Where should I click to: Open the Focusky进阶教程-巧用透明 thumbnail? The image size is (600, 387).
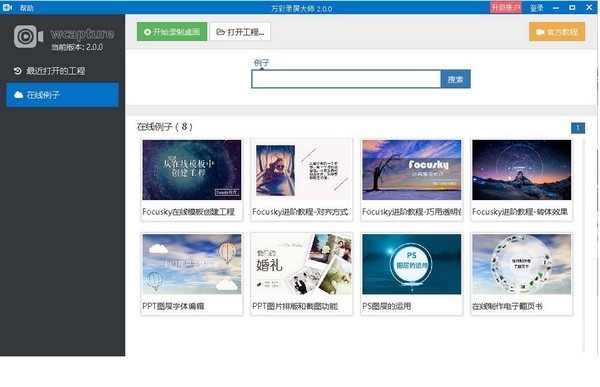click(x=412, y=170)
